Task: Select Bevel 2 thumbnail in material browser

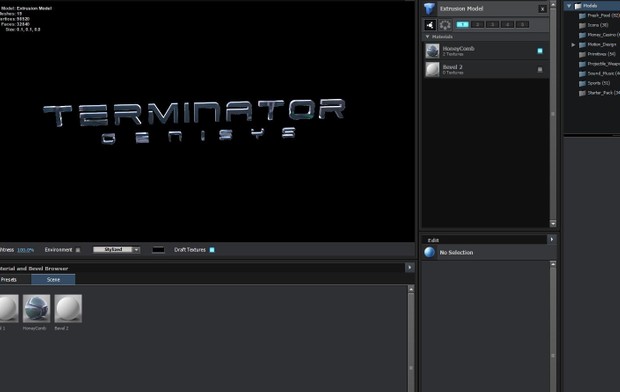Action: click(68, 309)
